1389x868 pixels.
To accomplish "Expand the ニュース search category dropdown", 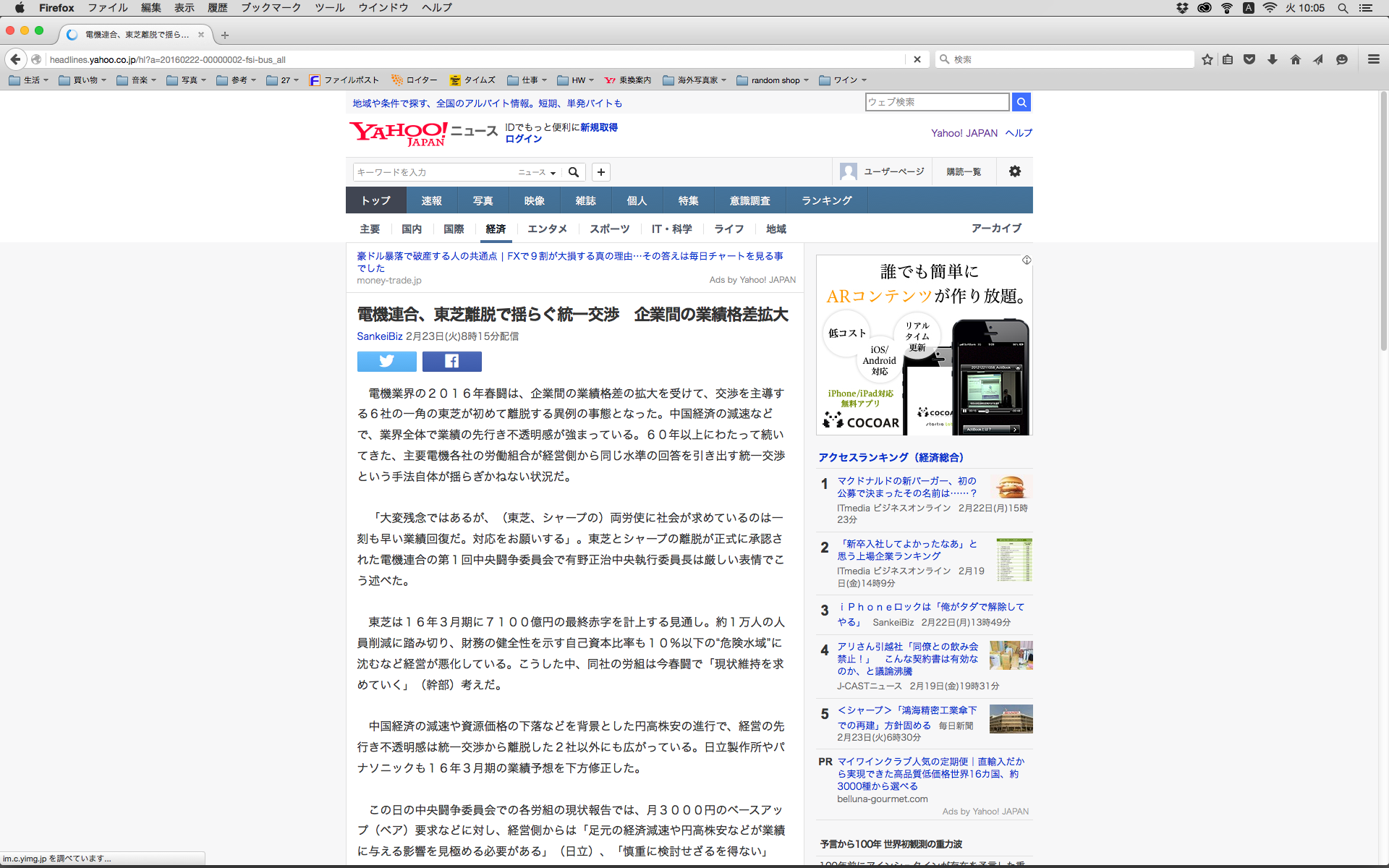I will click(x=537, y=172).
